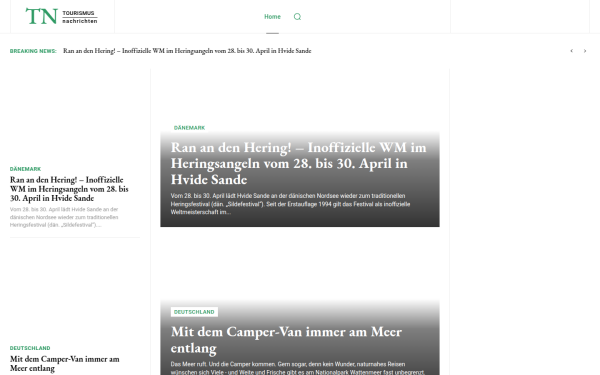Open sidebar article 'Ran an den Hering!' headline
The height and width of the screenshot is (375, 600).
pos(69,189)
